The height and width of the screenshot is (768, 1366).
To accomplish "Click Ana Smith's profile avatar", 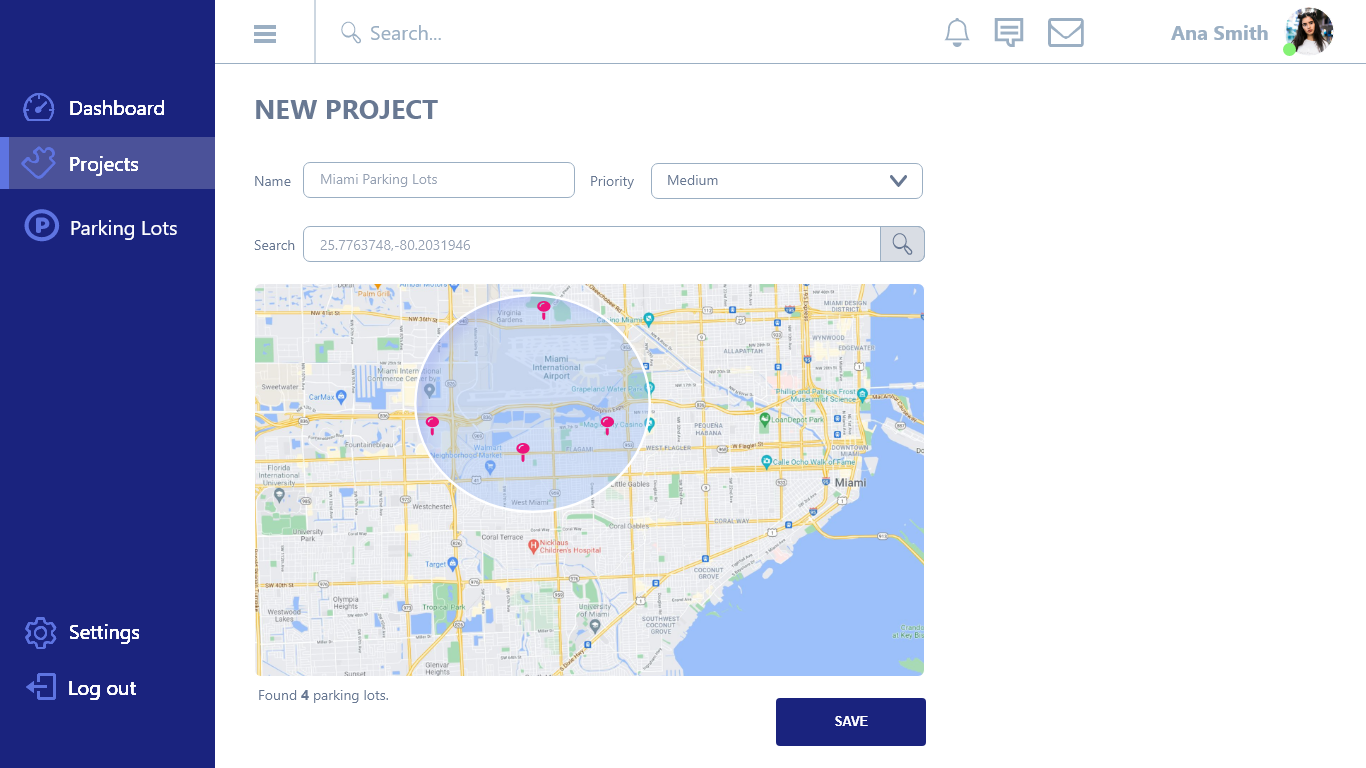I will [1309, 32].
